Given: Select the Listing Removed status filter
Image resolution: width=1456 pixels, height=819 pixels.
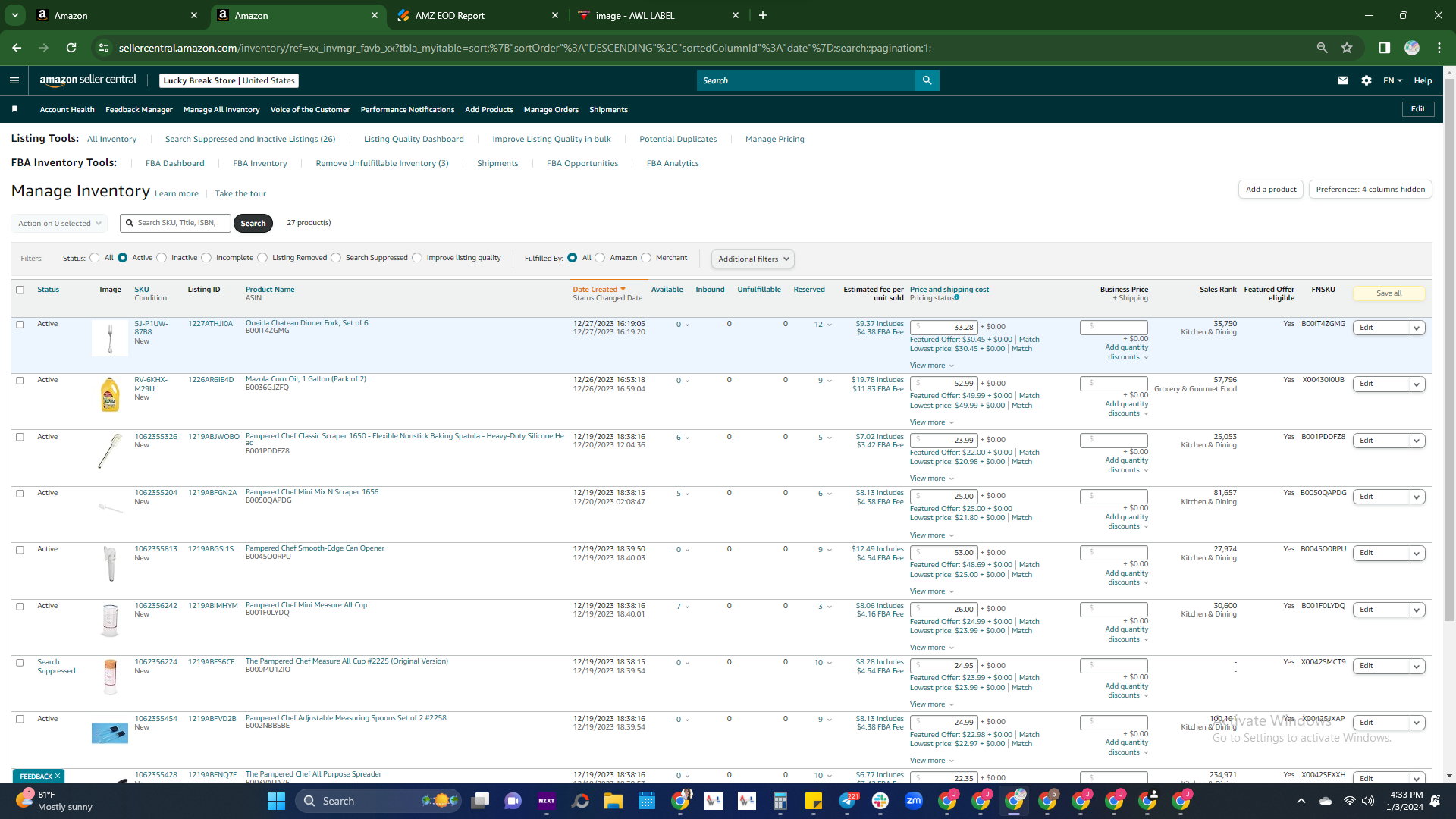Looking at the screenshot, I should click(x=262, y=258).
